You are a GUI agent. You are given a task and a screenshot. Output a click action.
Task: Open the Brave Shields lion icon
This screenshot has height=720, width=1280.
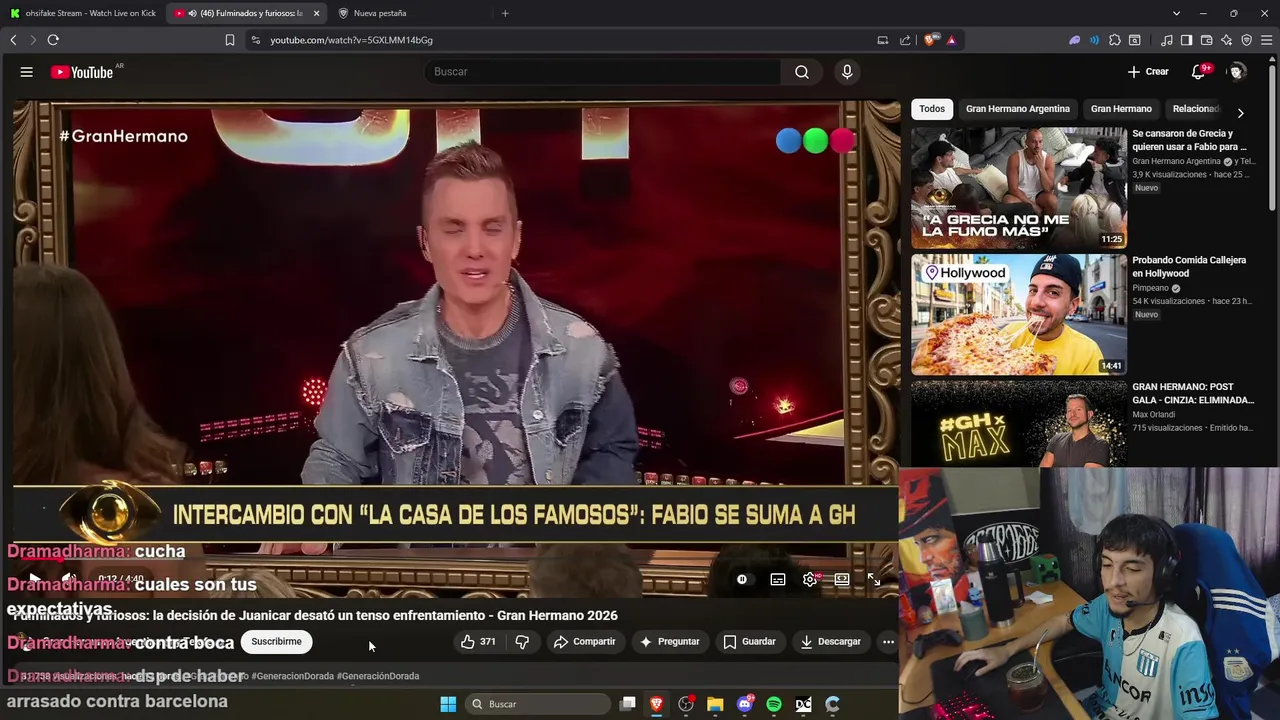click(x=930, y=40)
